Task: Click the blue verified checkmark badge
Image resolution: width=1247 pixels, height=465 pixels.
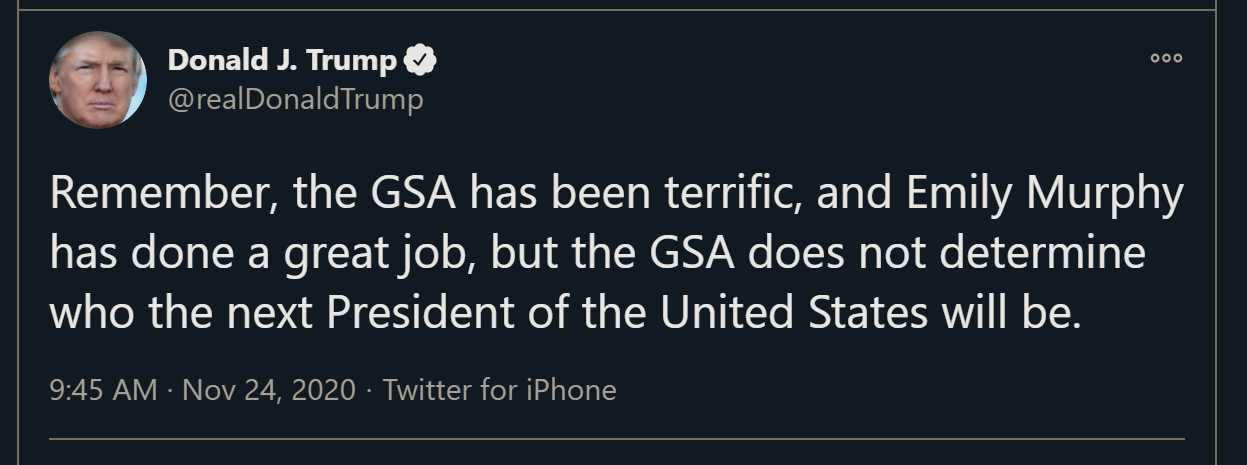Action: [420, 61]
